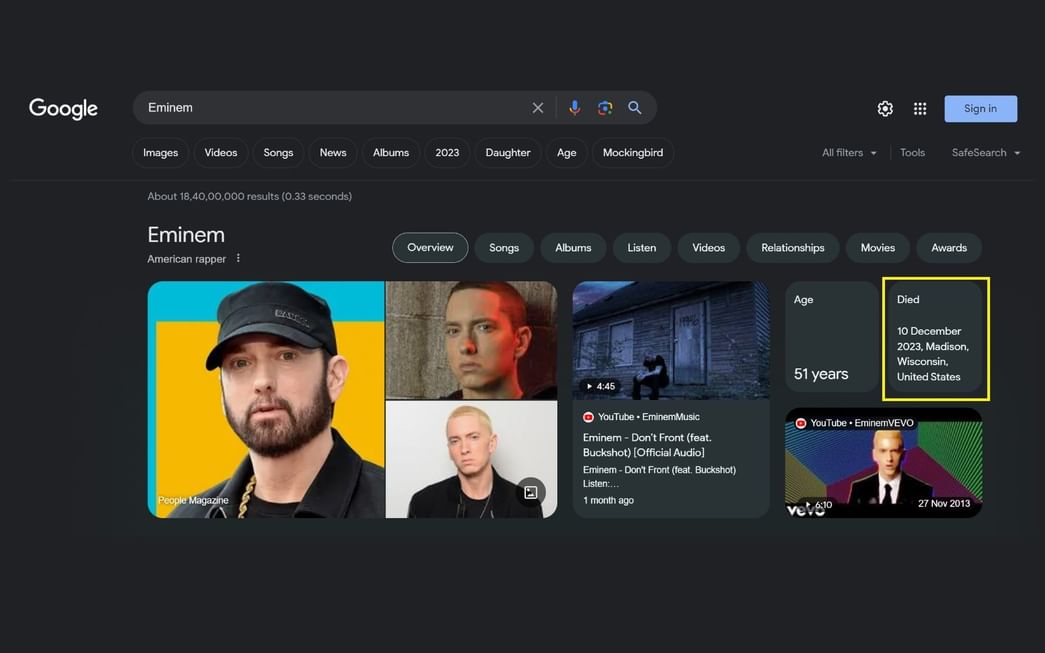
Task: Open options via the three-dot icon near American rapper
Action: coord(237,258)
